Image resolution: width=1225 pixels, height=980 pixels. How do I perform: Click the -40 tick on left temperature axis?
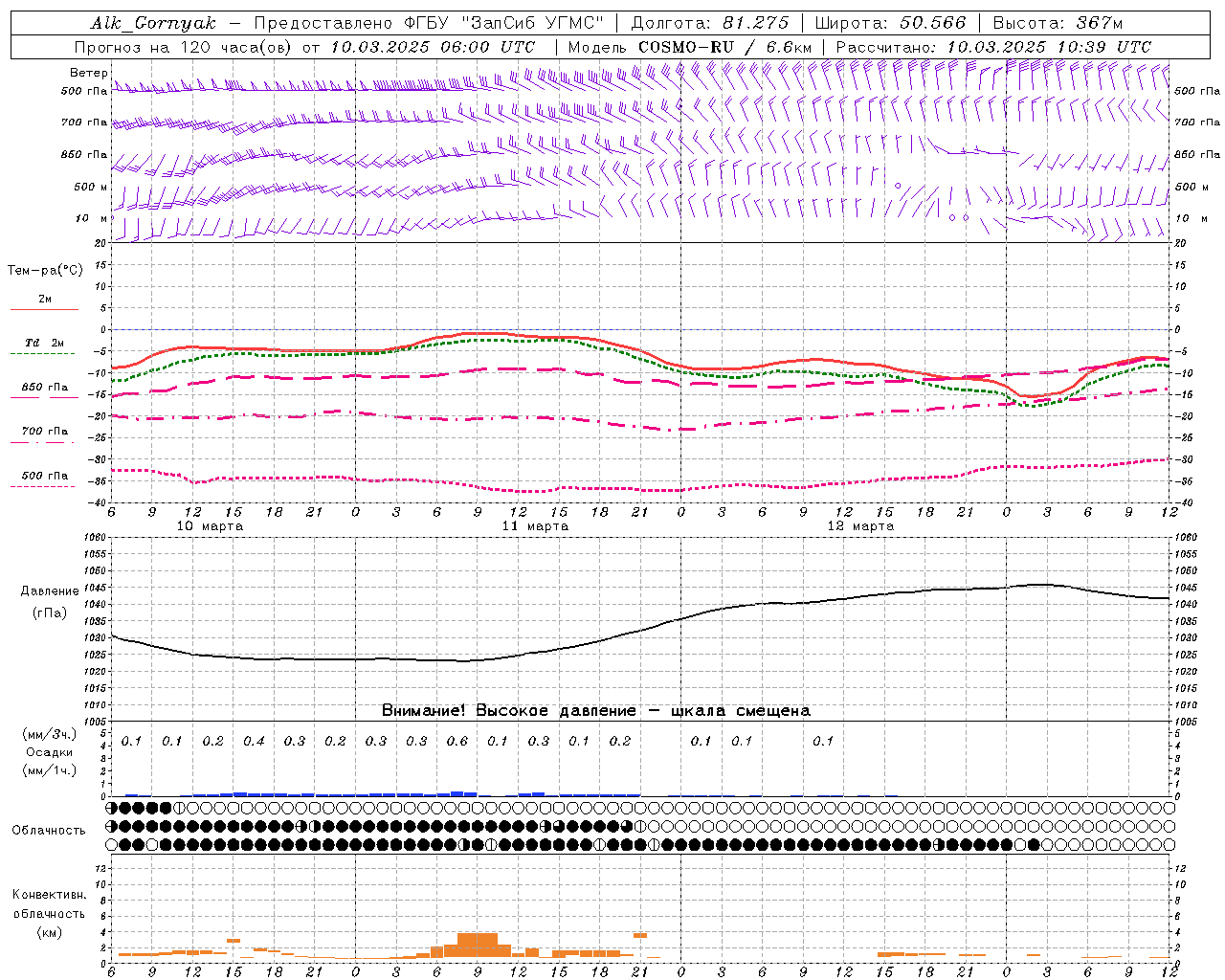click(x=98, y=502)
